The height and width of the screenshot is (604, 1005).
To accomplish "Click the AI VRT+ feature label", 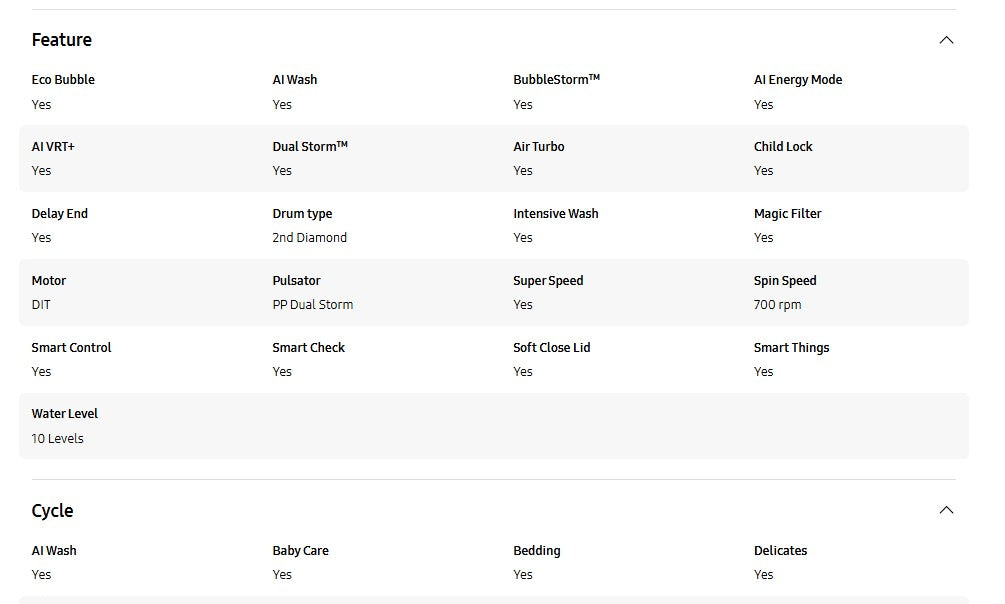I will 53,147.
